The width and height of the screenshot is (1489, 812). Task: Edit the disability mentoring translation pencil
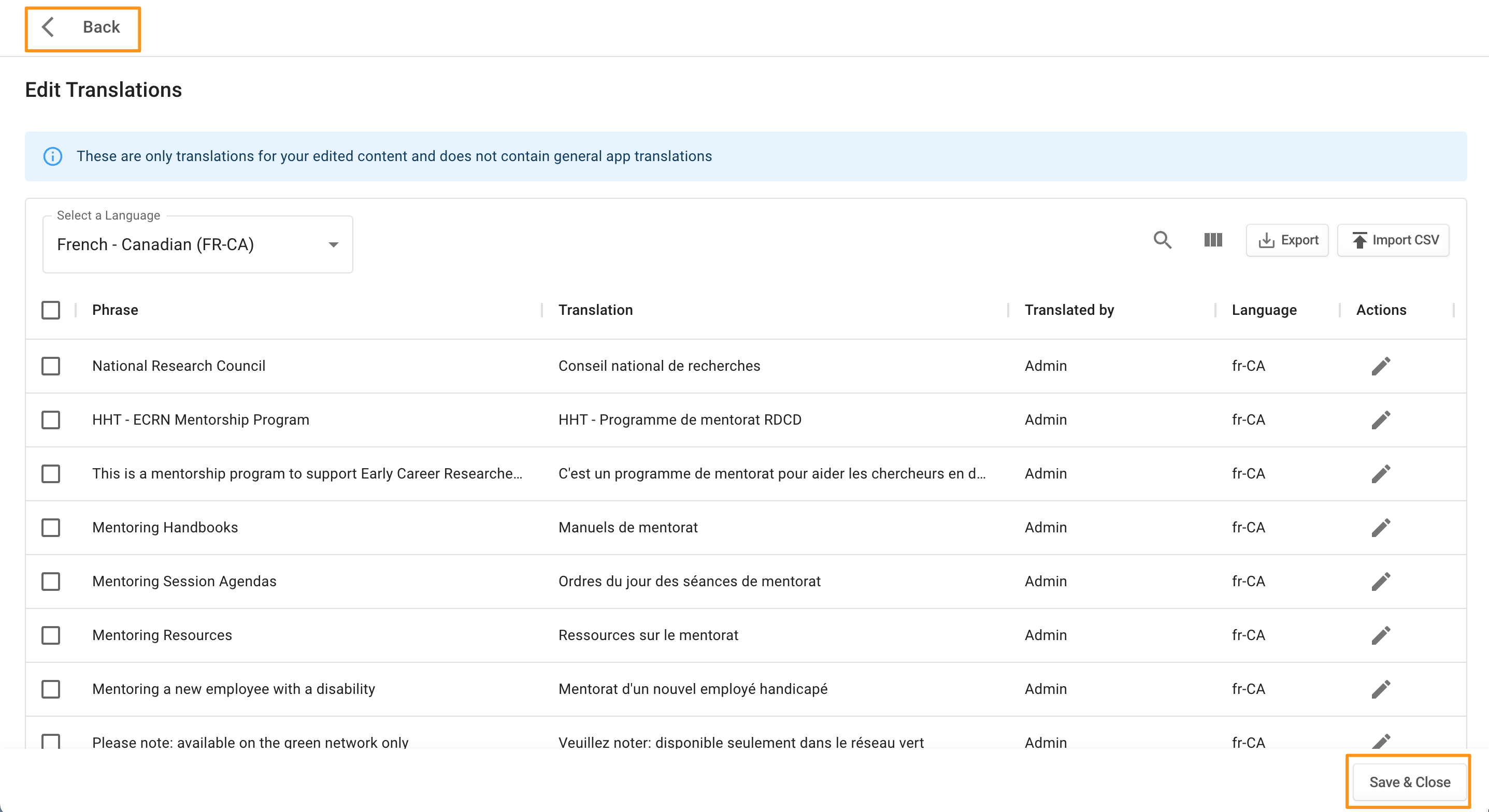pyautogui.click(x=1381, y=689)
